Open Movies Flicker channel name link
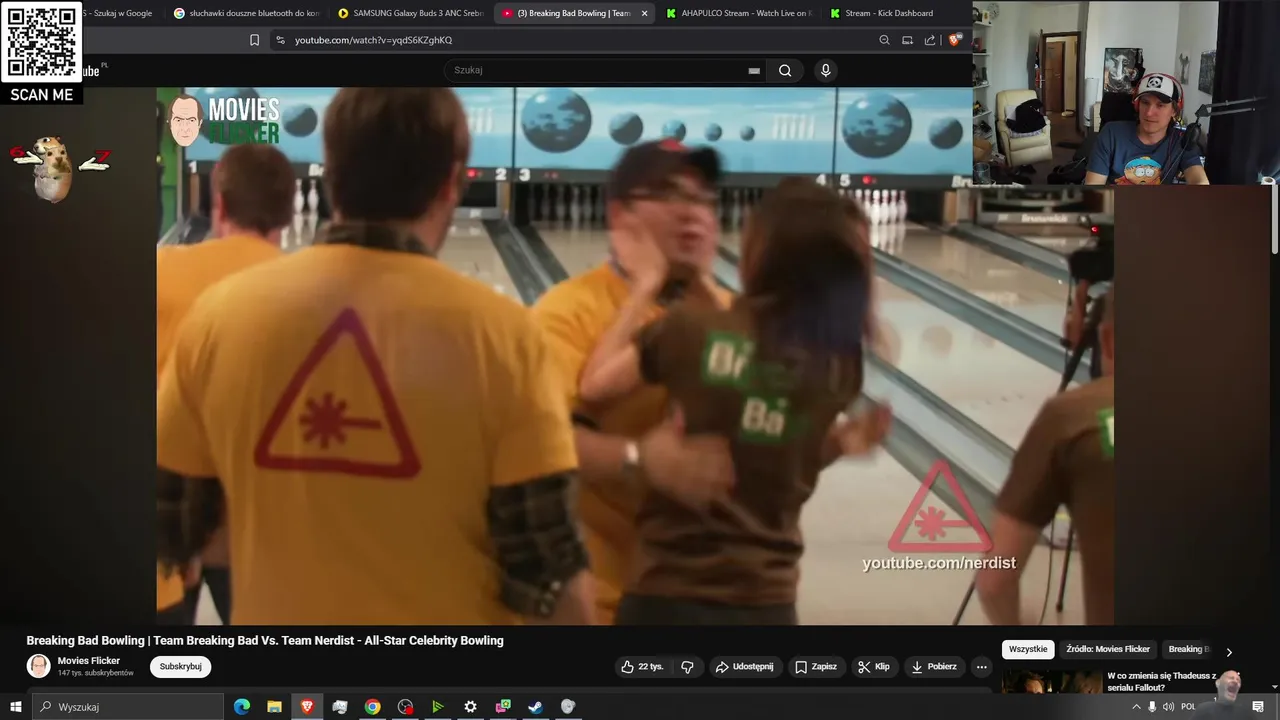 point(89,661)
